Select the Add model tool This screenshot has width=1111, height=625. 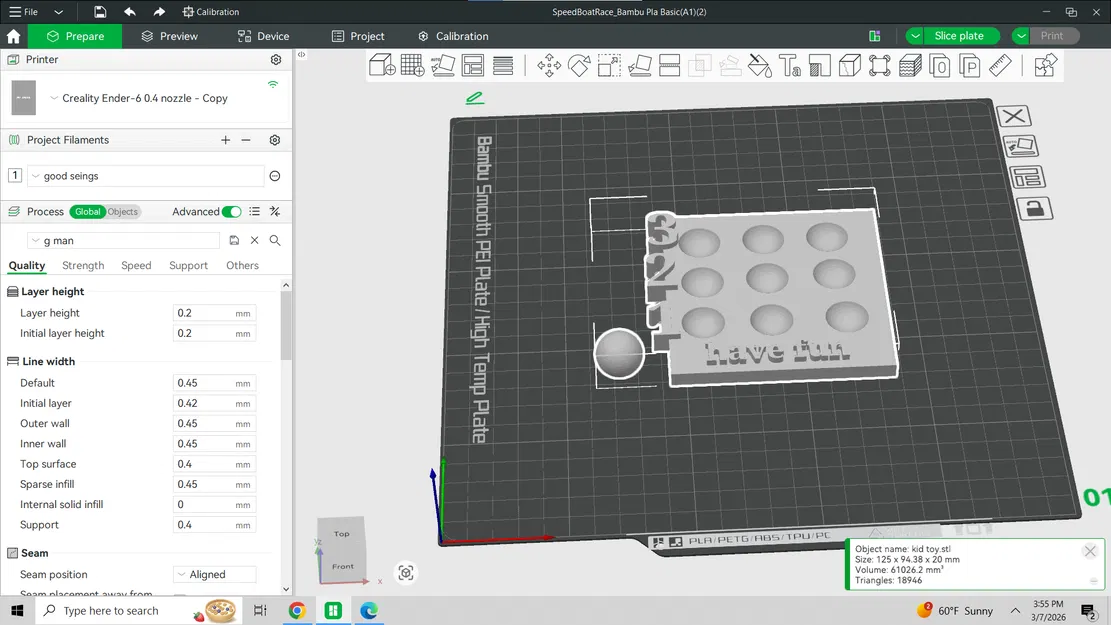click(382, 65)
